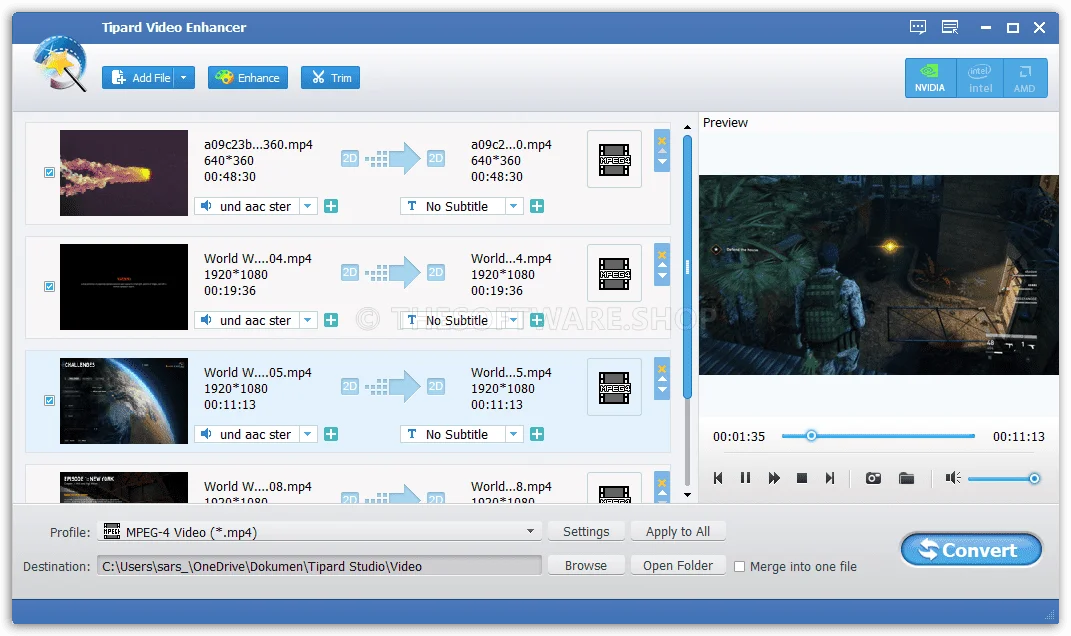The width and height of the screenshot is (1071, 636).
Task: Mute the preview volume
Action: [953, 478]
